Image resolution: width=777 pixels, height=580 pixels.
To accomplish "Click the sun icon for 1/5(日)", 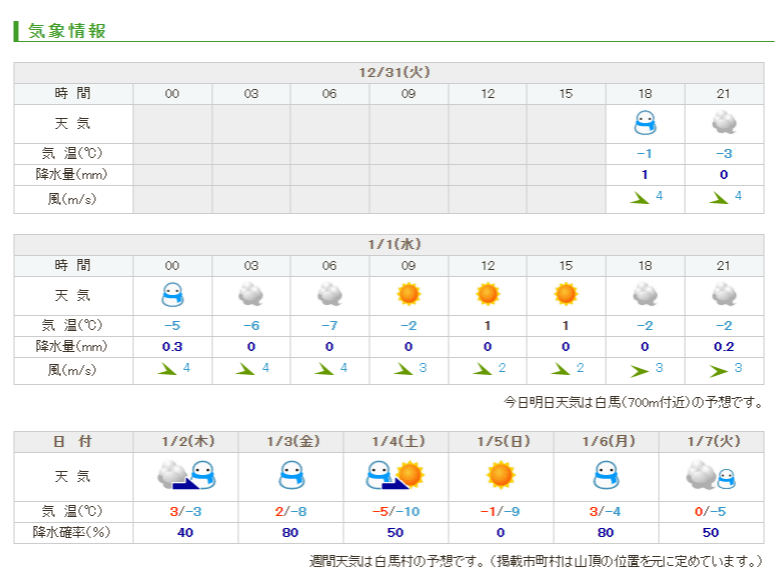I will point(500,475).
